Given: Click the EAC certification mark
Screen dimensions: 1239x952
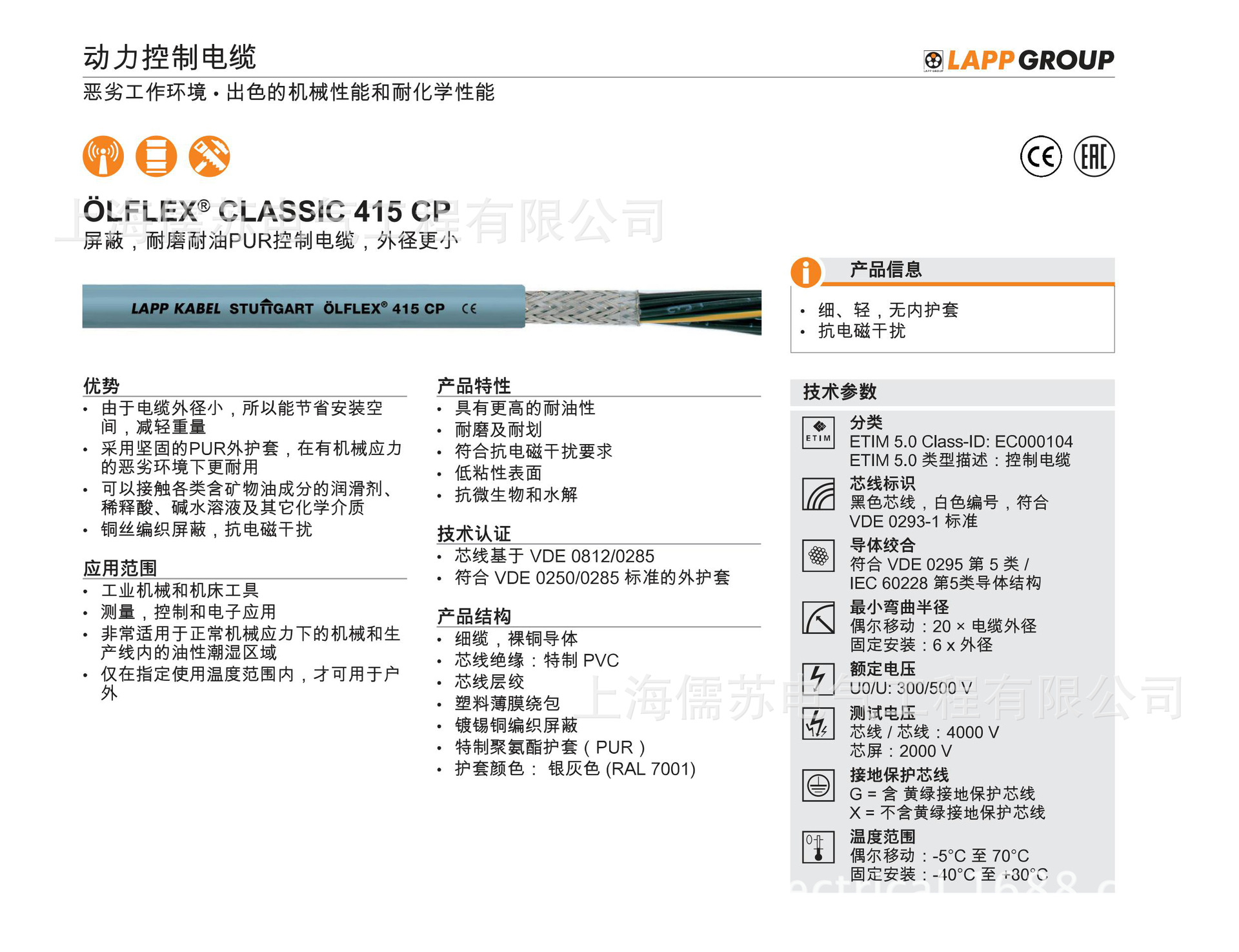Looking at the screenshot, I should (1094, 156).
